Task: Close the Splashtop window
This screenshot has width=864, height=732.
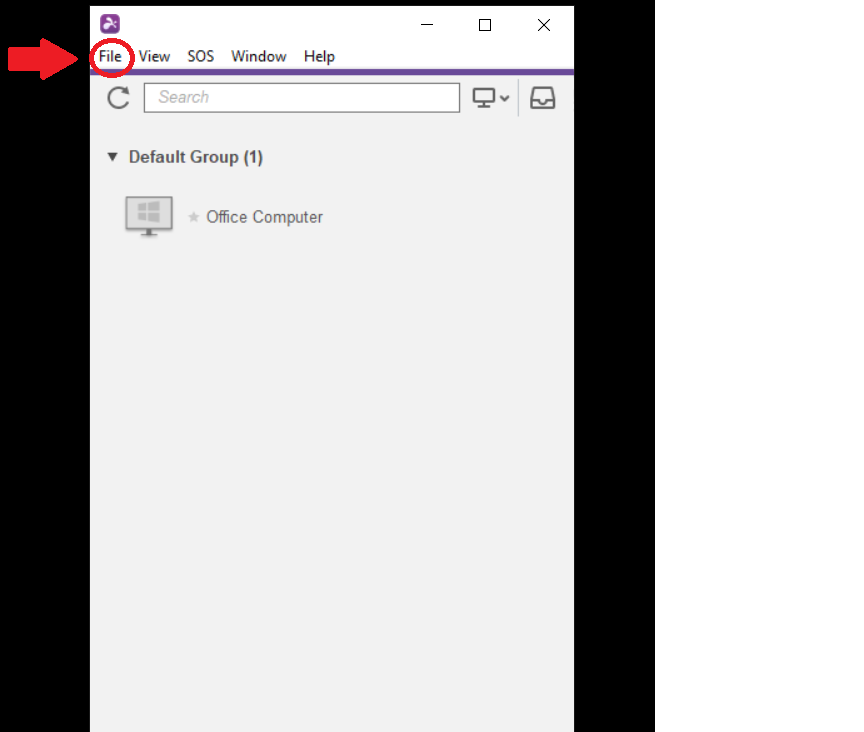Action: click(x=544, y=25)
